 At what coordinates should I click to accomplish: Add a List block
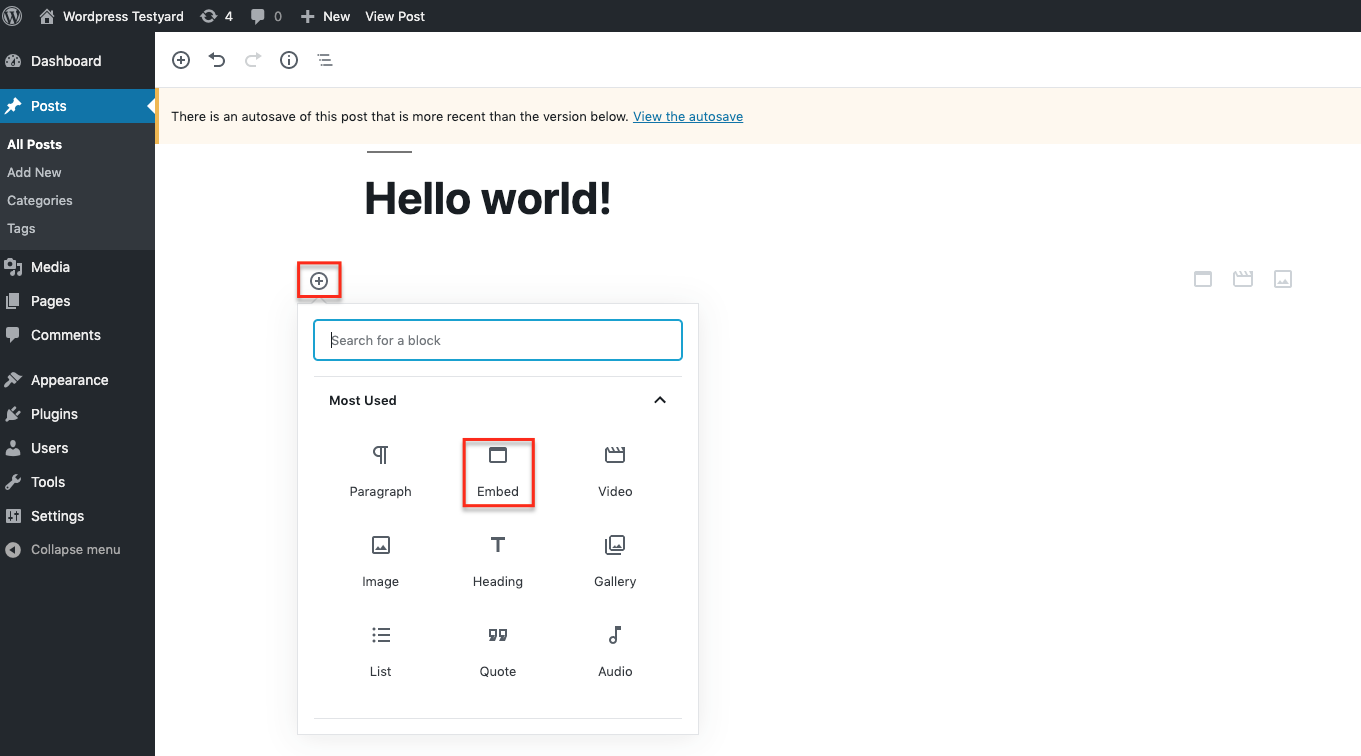tap(380, 651)
